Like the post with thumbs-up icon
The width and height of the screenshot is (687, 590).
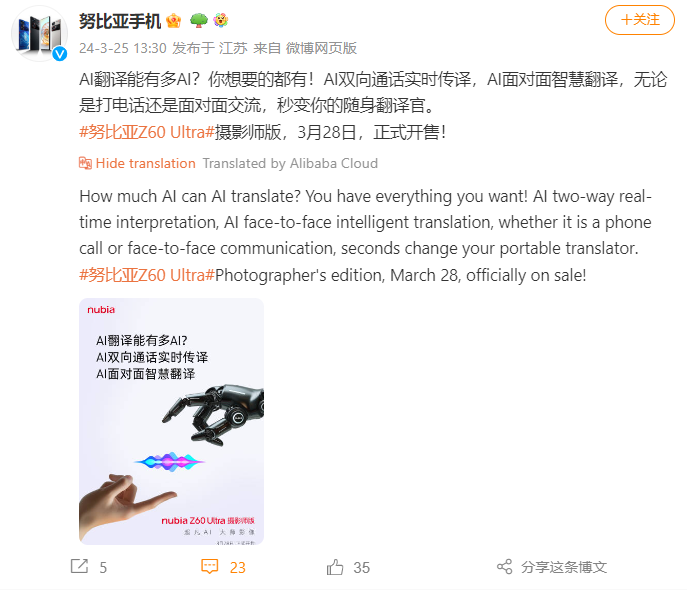[x=335, y=567]
